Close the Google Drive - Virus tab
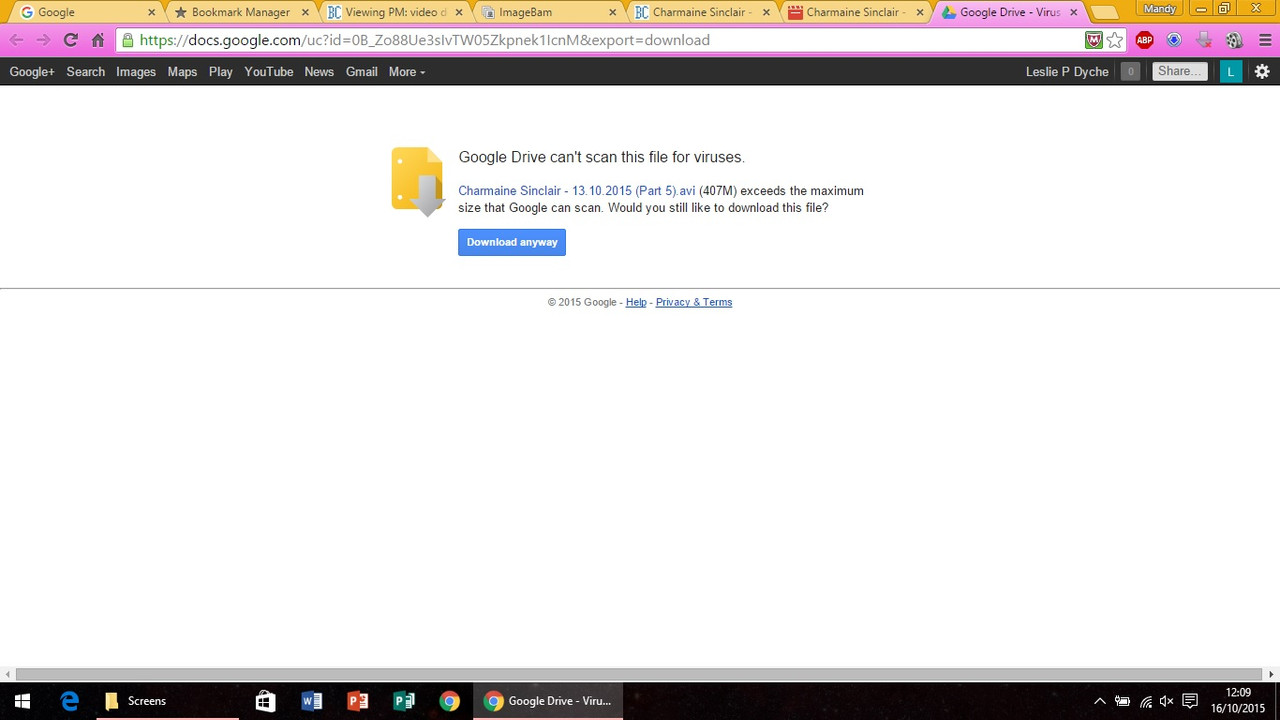1280x720 pixels. tap(1074, 12)
